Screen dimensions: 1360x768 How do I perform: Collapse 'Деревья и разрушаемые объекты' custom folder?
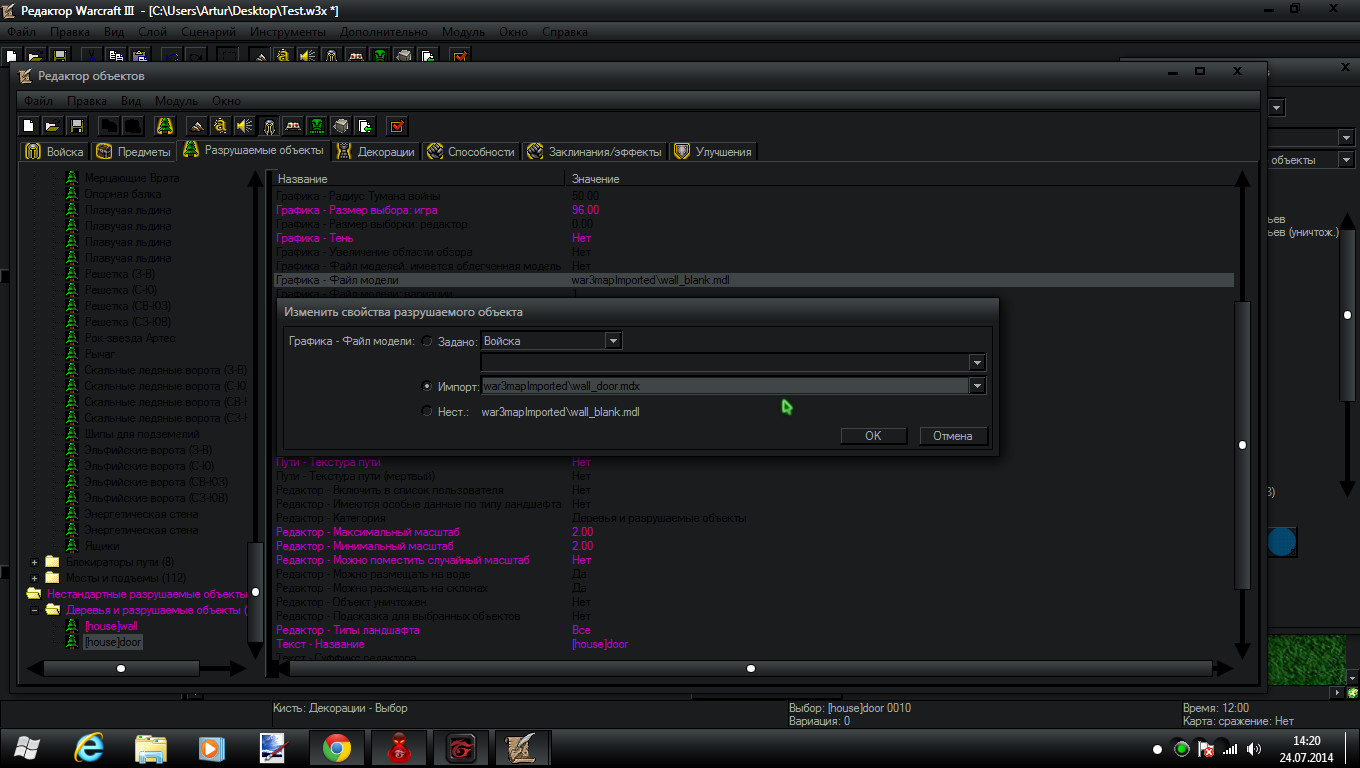pyautogui.click(x=35, y=610)
